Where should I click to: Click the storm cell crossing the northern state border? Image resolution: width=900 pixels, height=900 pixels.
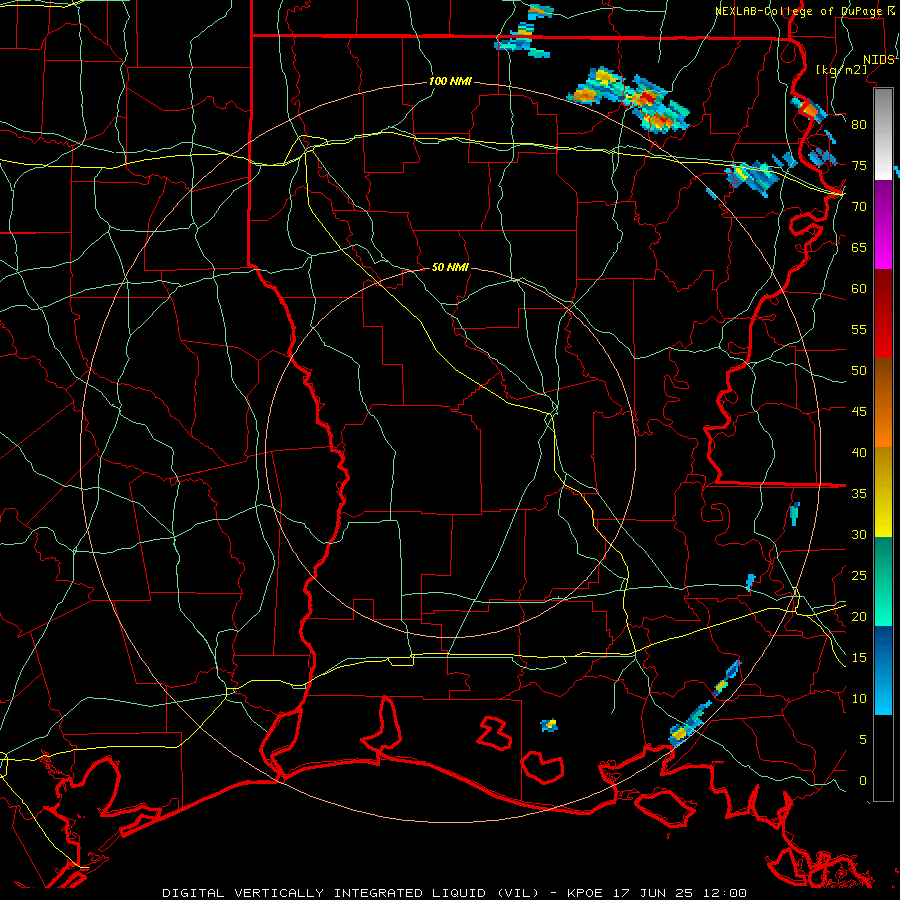pyautogui.click(x=524, y=41)
